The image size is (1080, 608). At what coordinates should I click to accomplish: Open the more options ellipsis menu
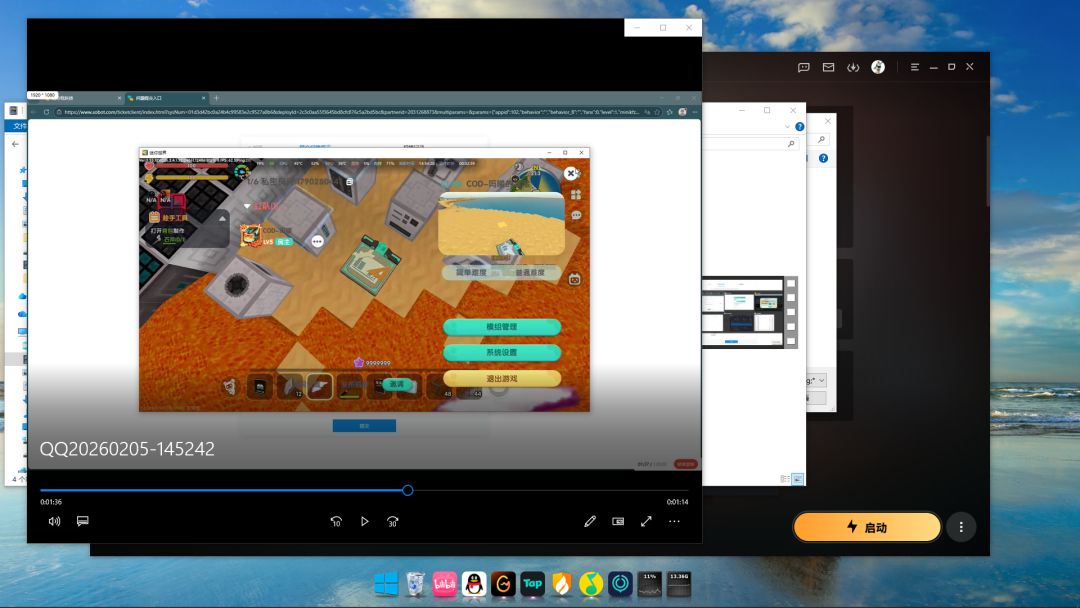pyautogui.click(x=674, y=521)
